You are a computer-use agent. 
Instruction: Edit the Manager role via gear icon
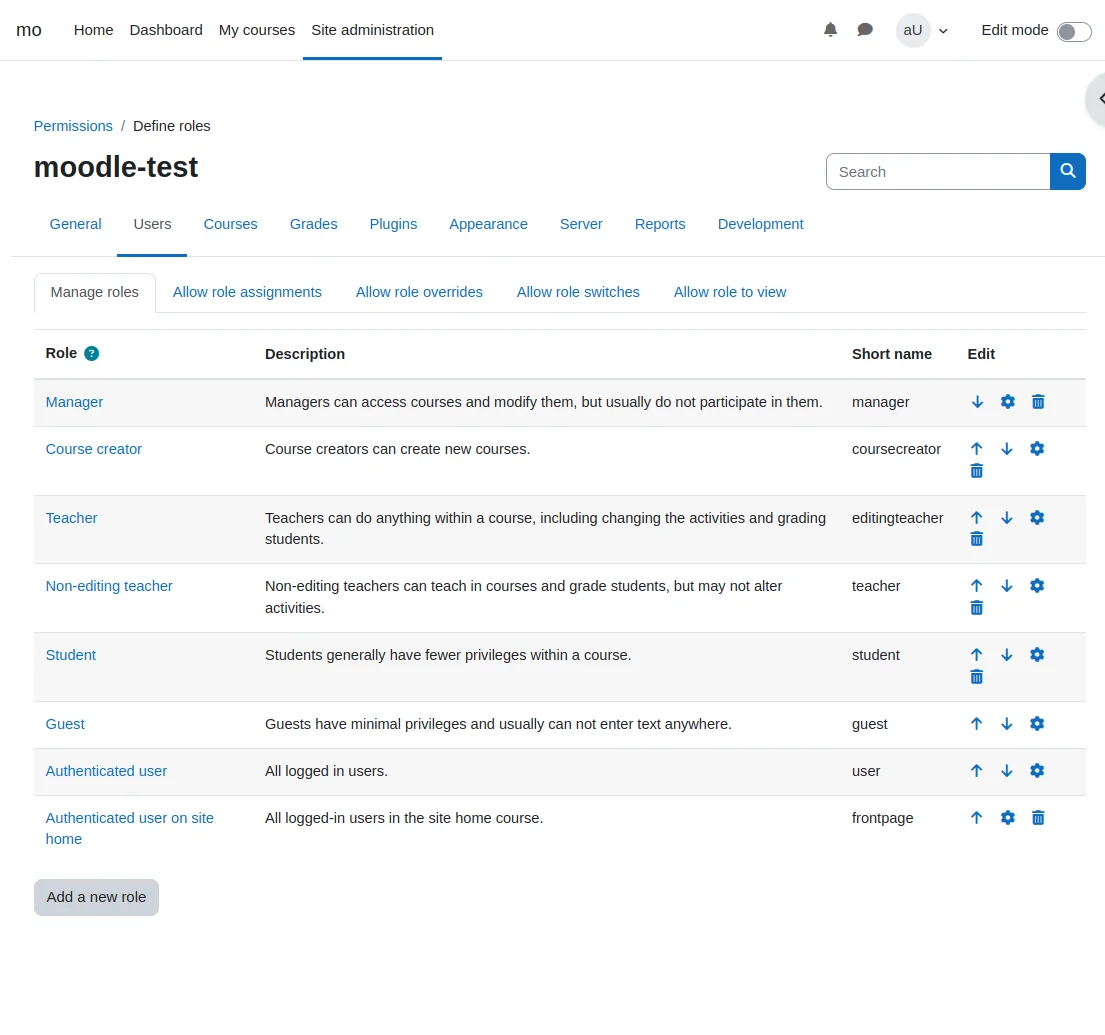pos(1007,402)
